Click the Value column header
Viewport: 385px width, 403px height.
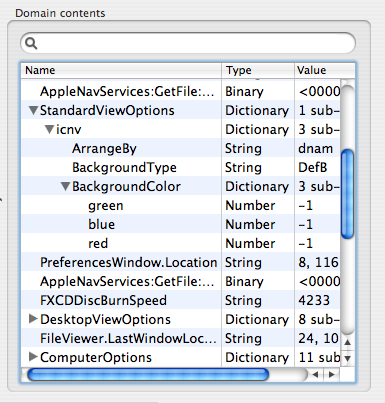pos(325,70)
